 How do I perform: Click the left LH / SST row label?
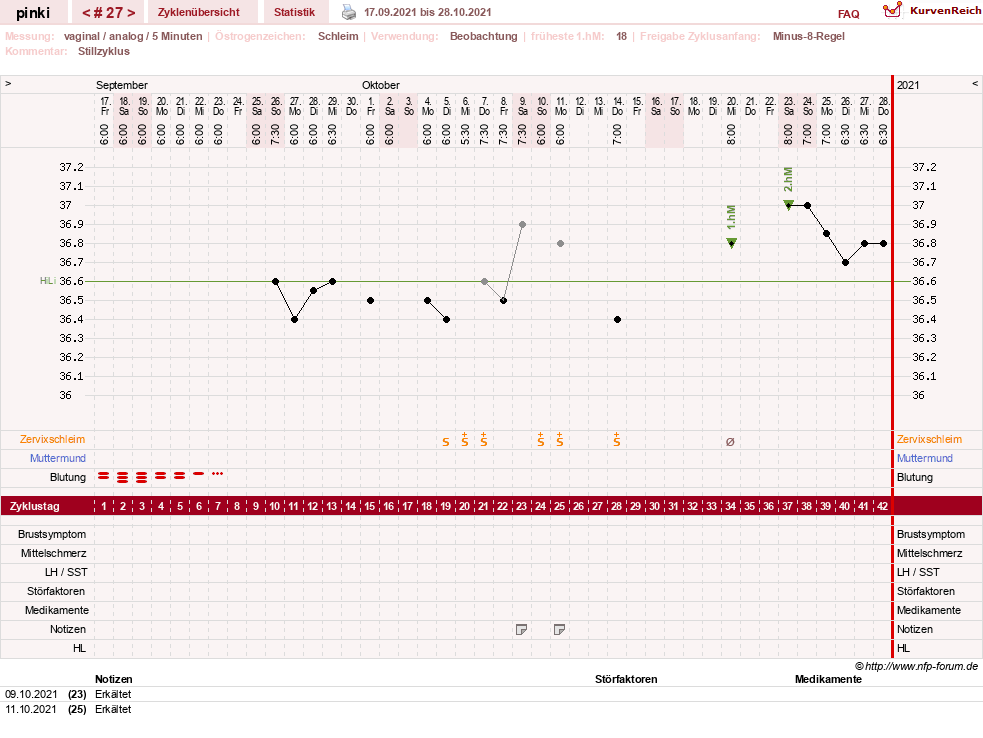click(x=66, y=572)
